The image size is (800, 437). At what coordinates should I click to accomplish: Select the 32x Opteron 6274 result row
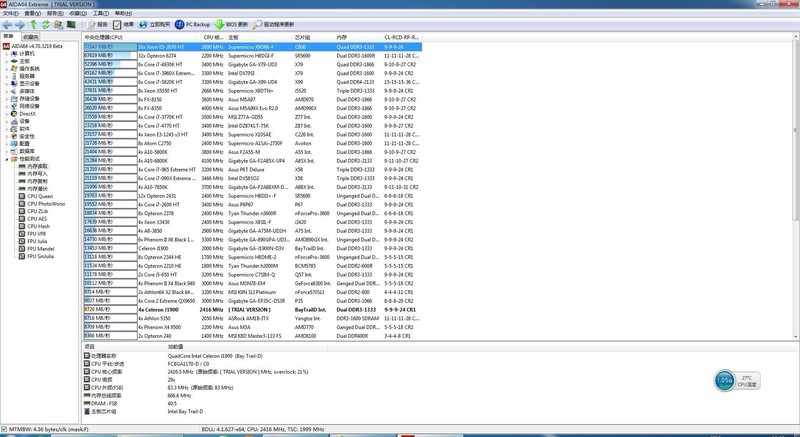(253, 56)
